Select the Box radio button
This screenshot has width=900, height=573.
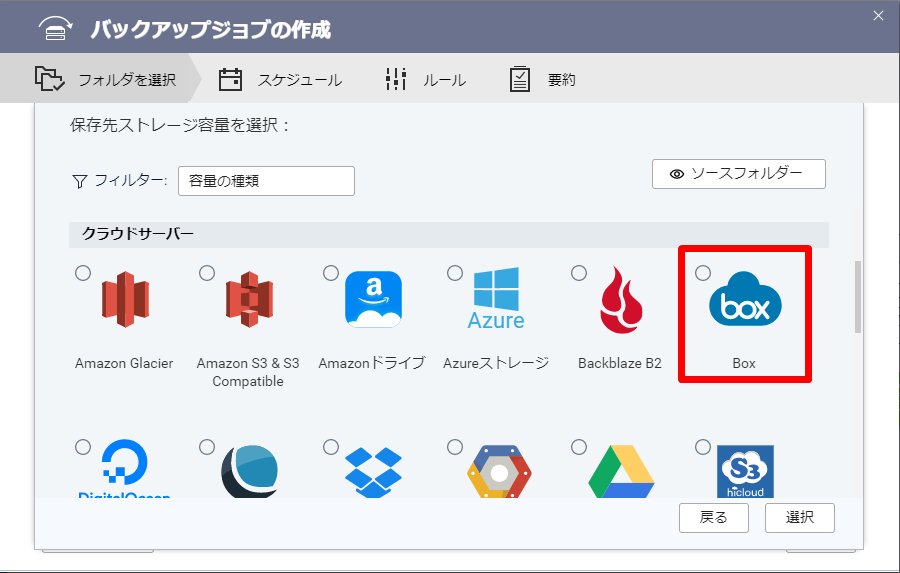[703, 273]
